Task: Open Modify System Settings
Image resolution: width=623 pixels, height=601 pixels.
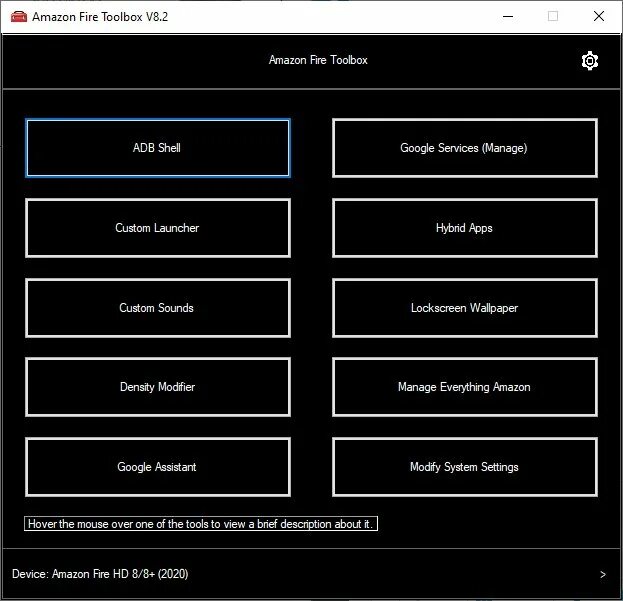Action: (x=464, y=467)
